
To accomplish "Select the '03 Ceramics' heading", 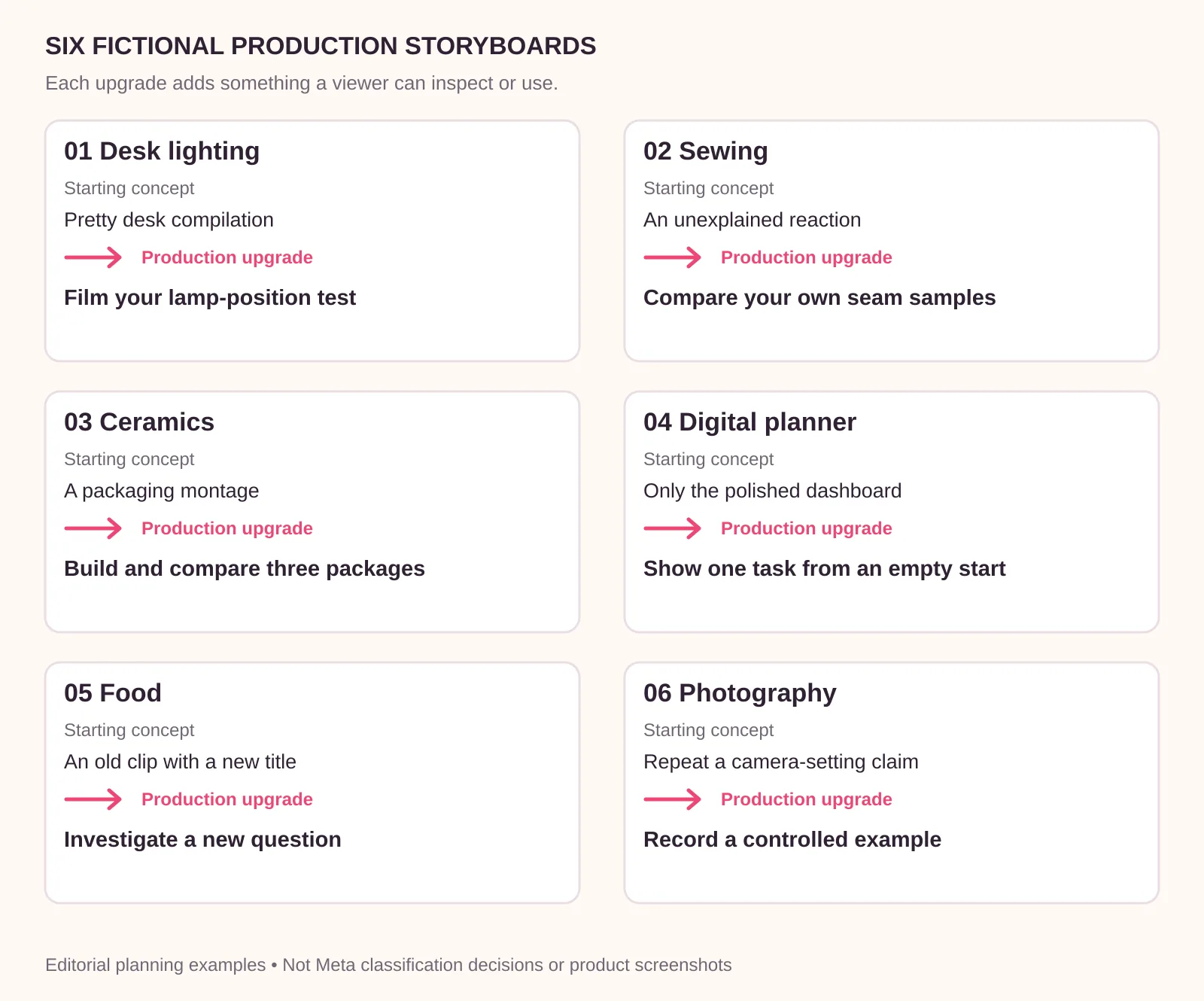I will click(139, 422).
